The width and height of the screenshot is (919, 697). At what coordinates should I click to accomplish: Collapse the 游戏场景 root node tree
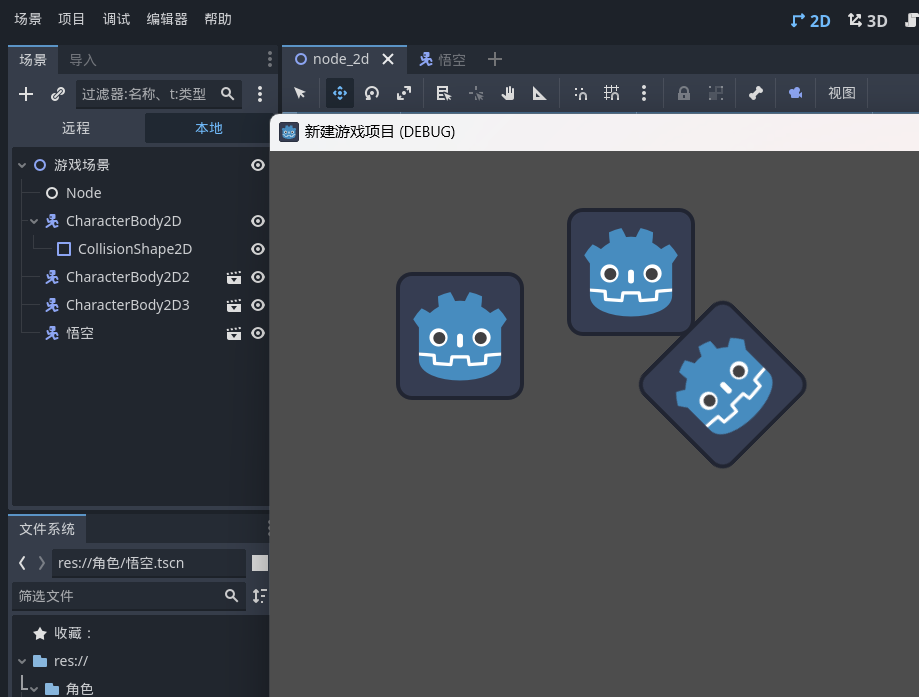22,165
